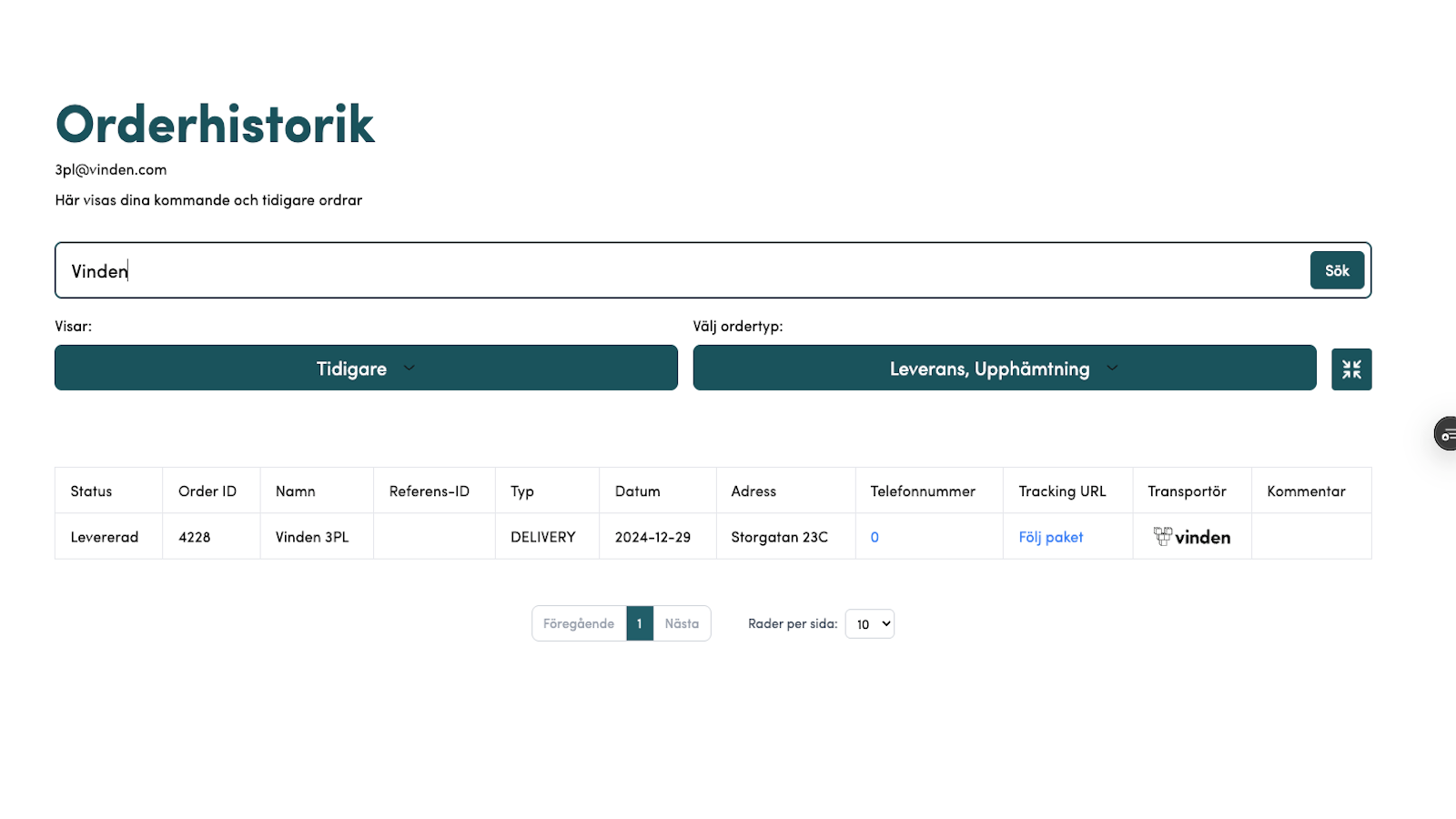Click the Tracking URL column header
Viewport: 1456px width, 819px height.
(1067, 490)
